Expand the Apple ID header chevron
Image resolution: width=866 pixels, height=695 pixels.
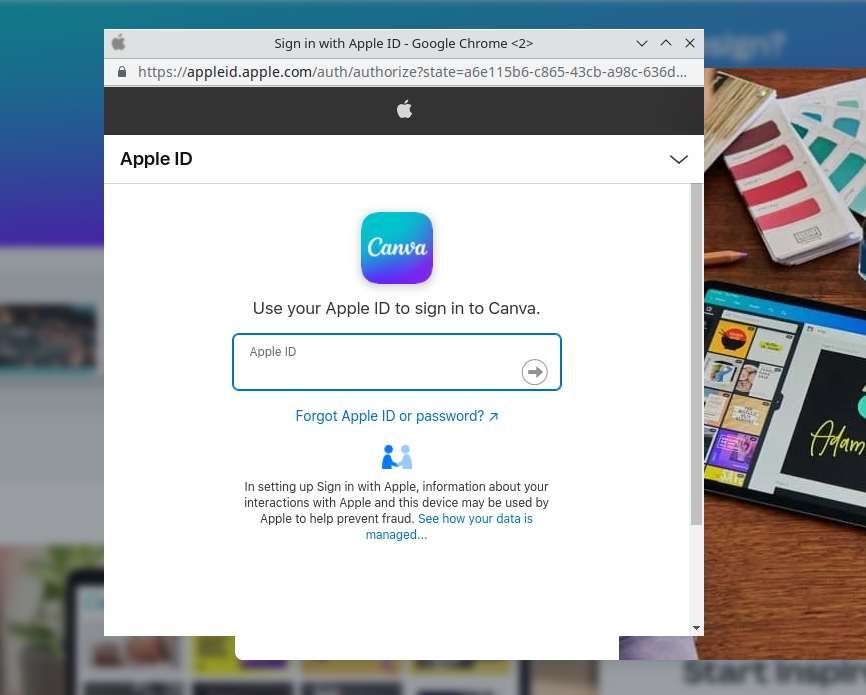[679, 159]
